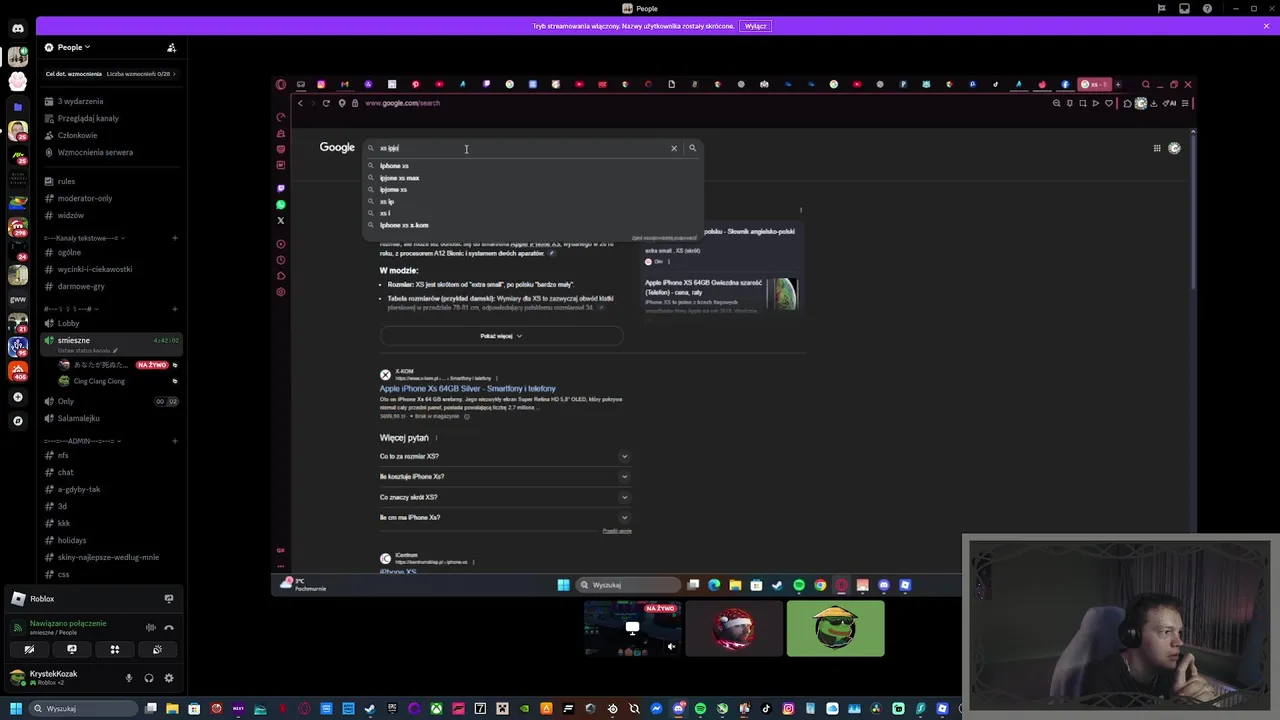
Task: Open the a-gdyby-tak channel
Action: click(79, 489)
